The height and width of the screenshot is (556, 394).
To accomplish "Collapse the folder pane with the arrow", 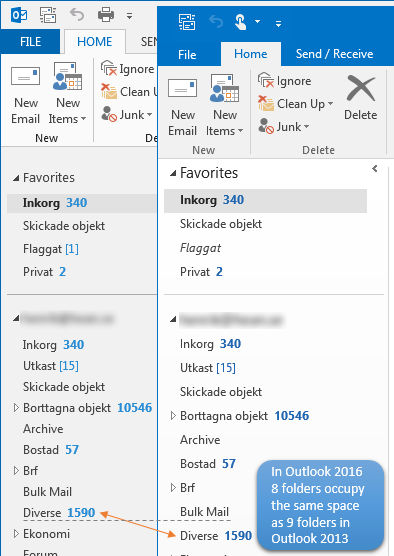I will tap(375, 169).
